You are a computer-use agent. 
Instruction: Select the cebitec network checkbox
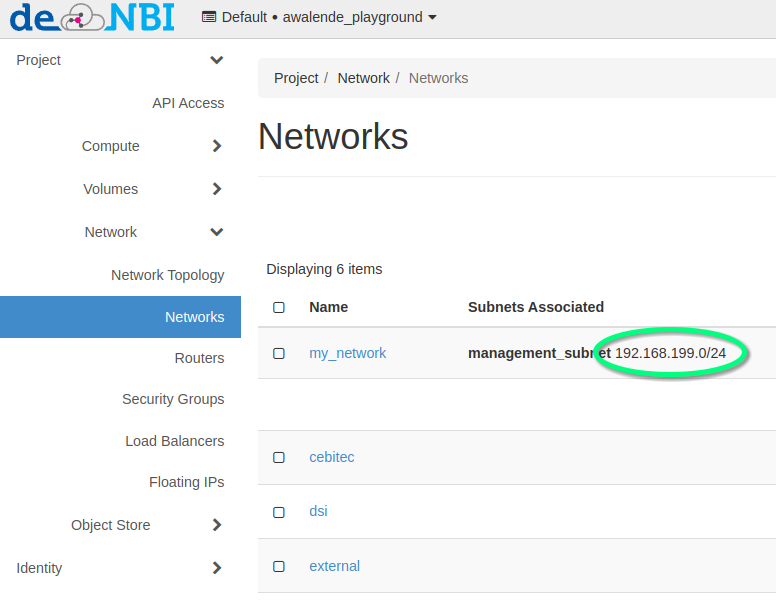(x=279, y=457)
